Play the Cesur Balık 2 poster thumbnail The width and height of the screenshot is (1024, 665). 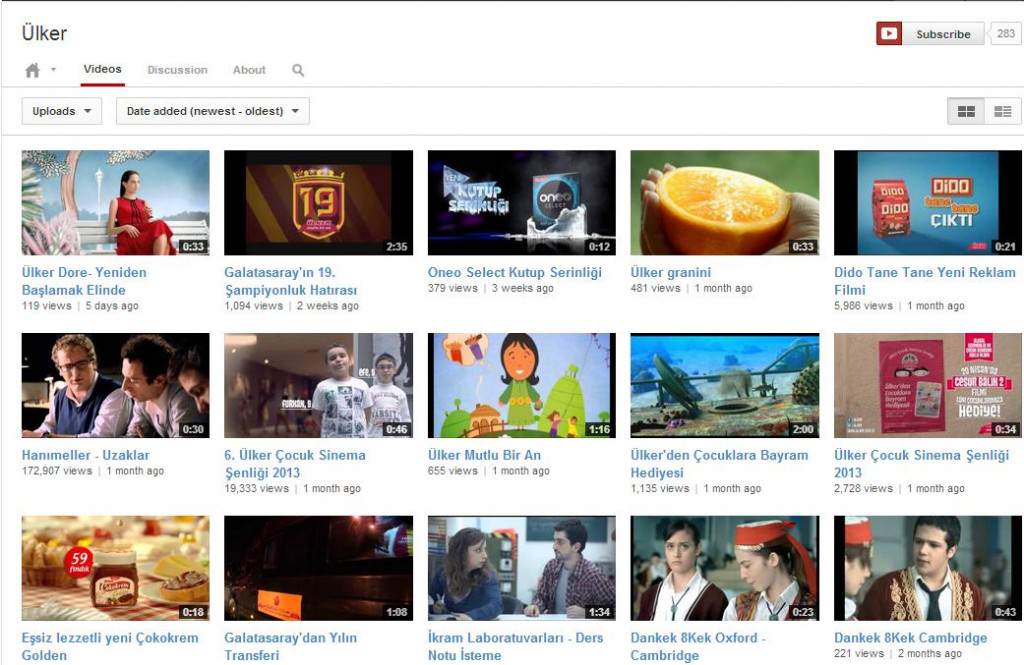click(x=928, y=385)
